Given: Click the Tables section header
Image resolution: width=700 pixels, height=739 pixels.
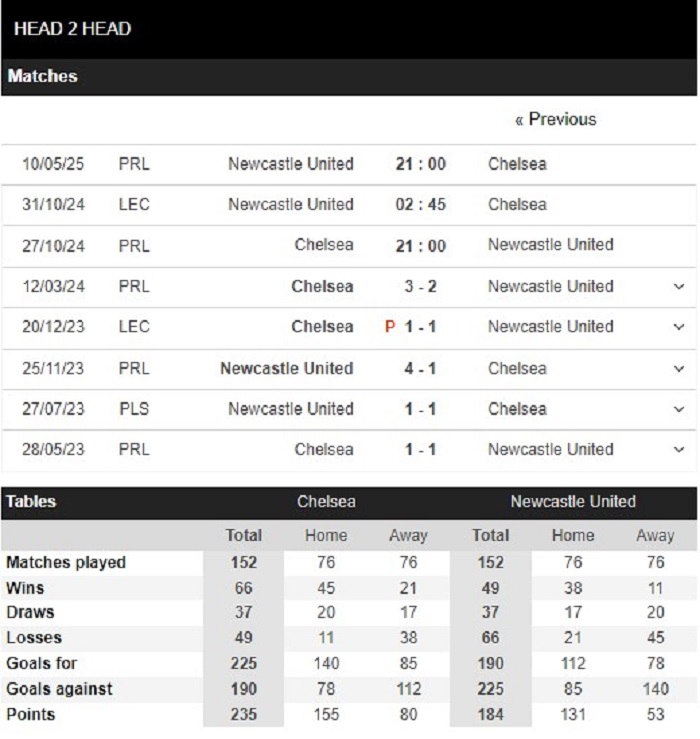Looking at the screenshot, I should [x=31, y=501].
